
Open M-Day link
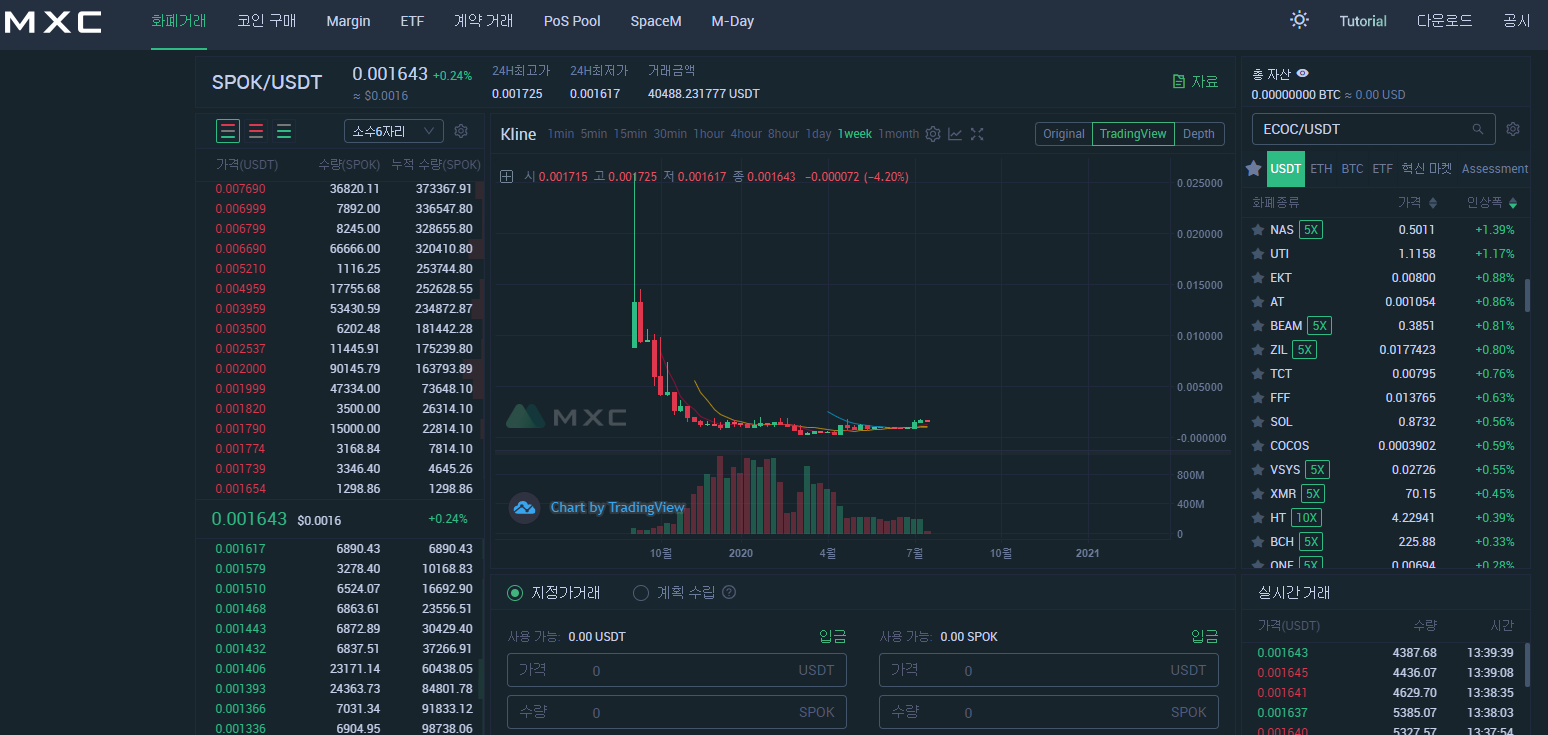click(733, 21)
